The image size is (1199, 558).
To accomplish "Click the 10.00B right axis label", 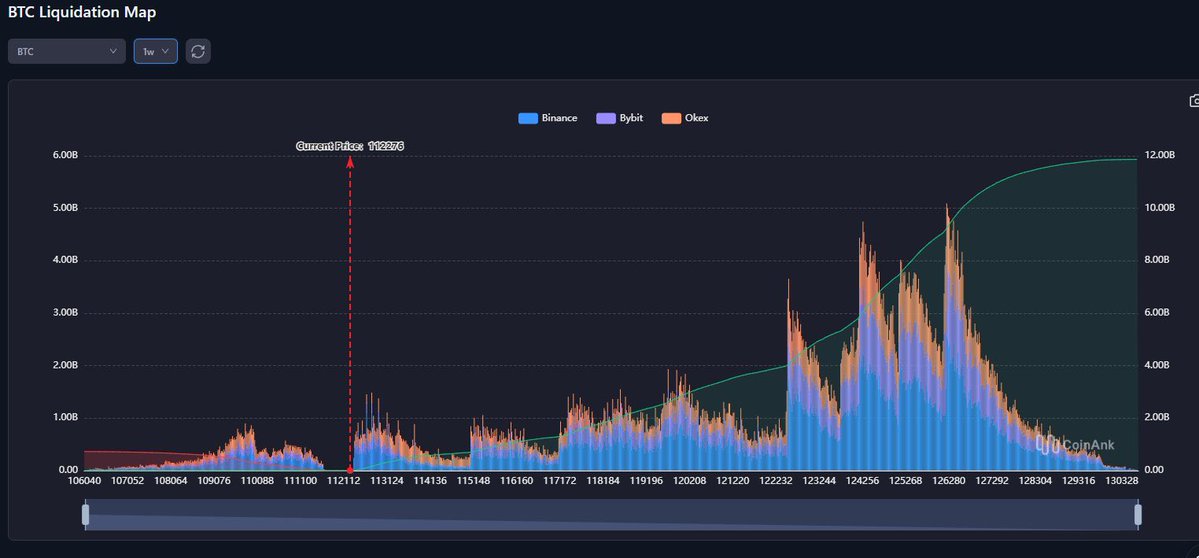I will 1158,208.
